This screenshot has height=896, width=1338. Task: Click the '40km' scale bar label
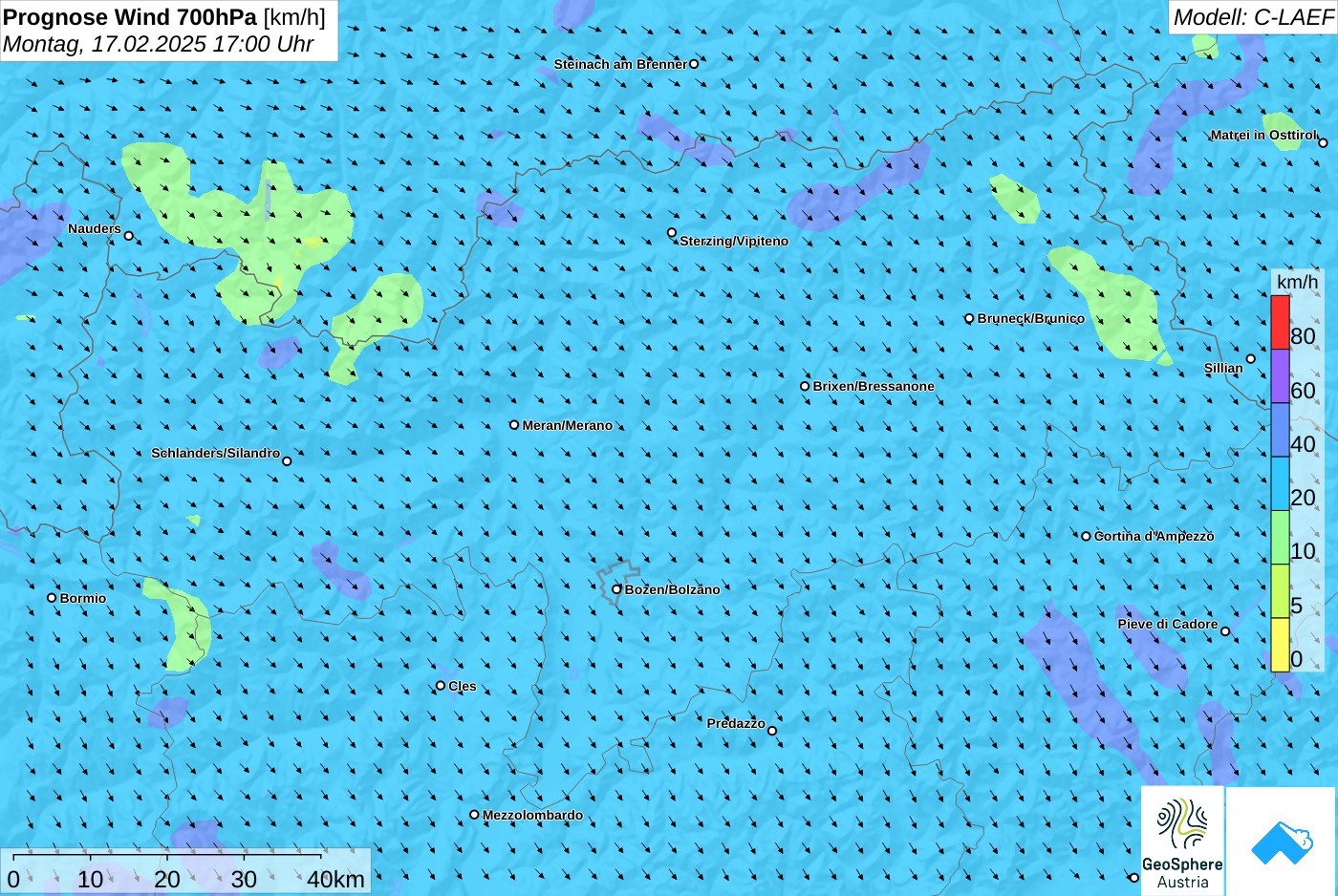335,879
